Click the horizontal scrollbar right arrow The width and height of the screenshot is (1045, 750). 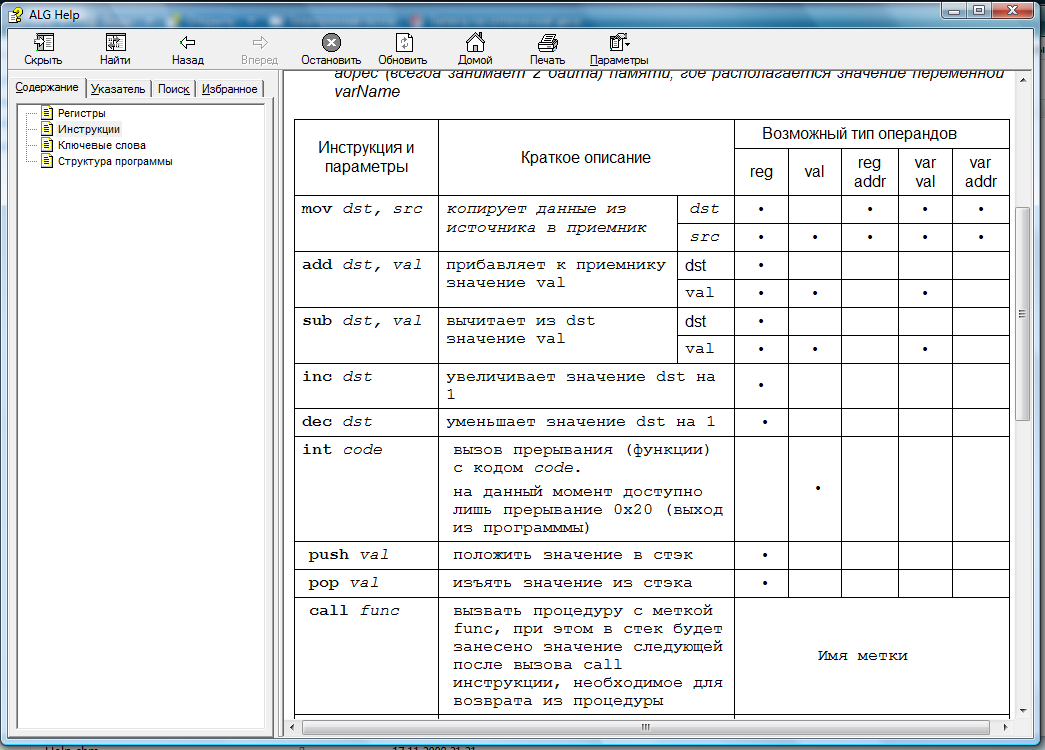(1005, 727)
